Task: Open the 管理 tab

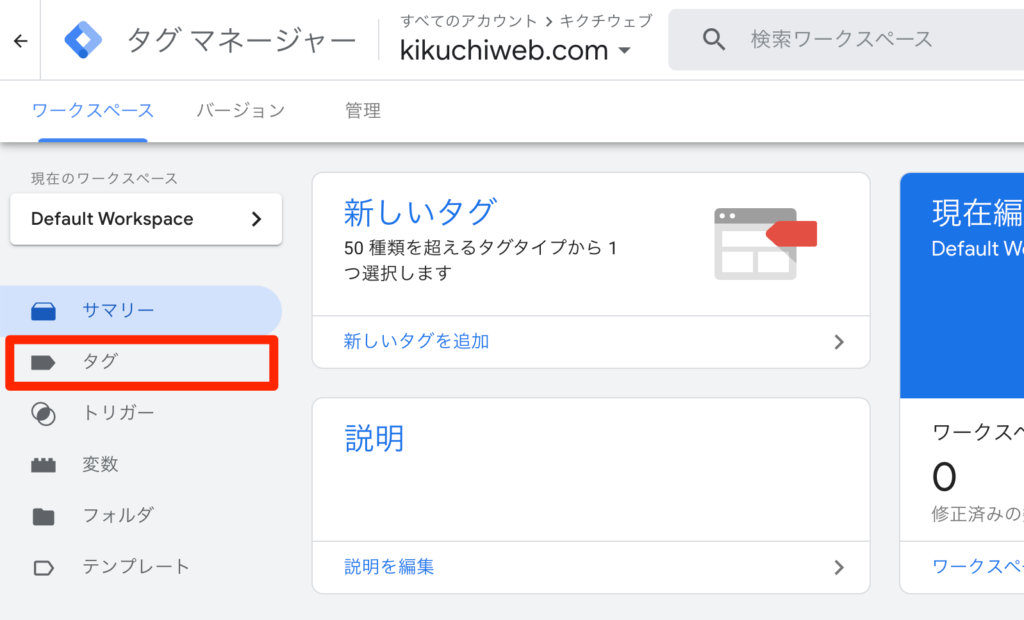Action: click(362, 110)
